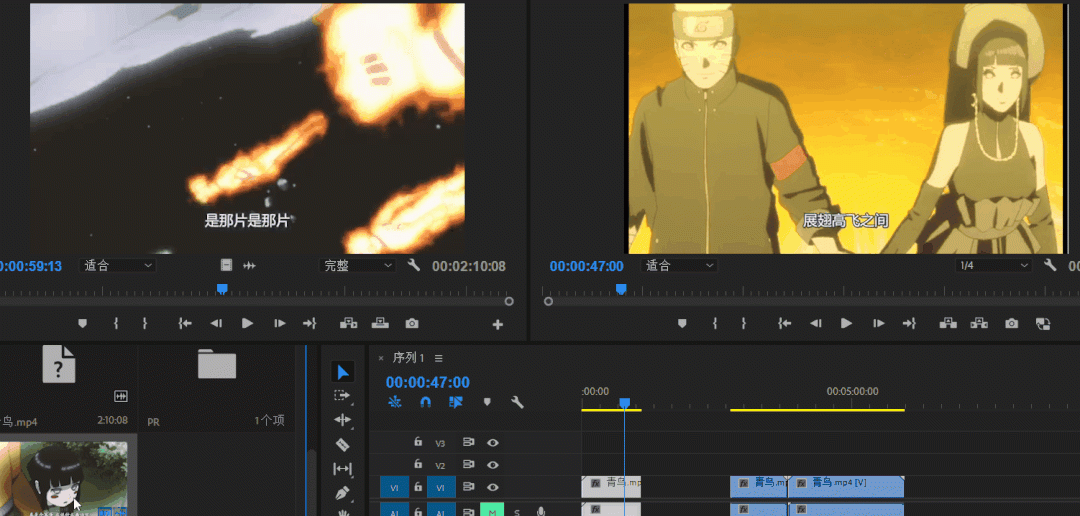
Task: Lock track V3
Action: point(417,442)
